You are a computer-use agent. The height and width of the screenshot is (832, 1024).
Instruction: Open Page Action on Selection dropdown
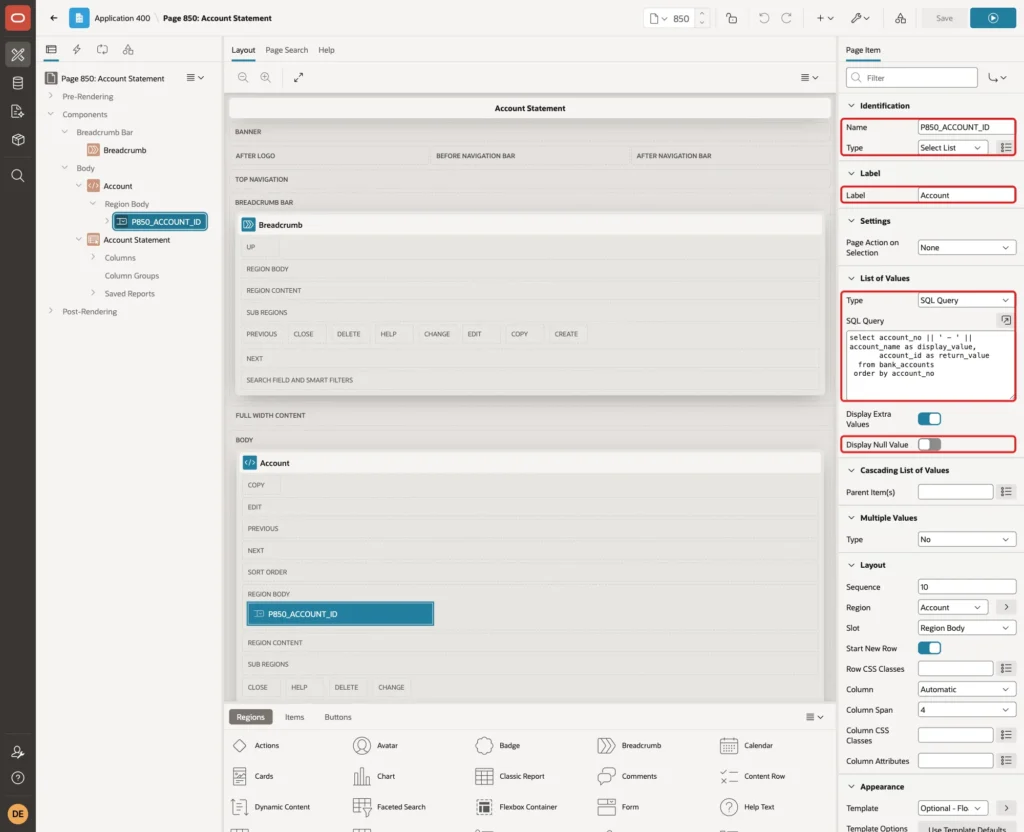(x=967, y=248)
